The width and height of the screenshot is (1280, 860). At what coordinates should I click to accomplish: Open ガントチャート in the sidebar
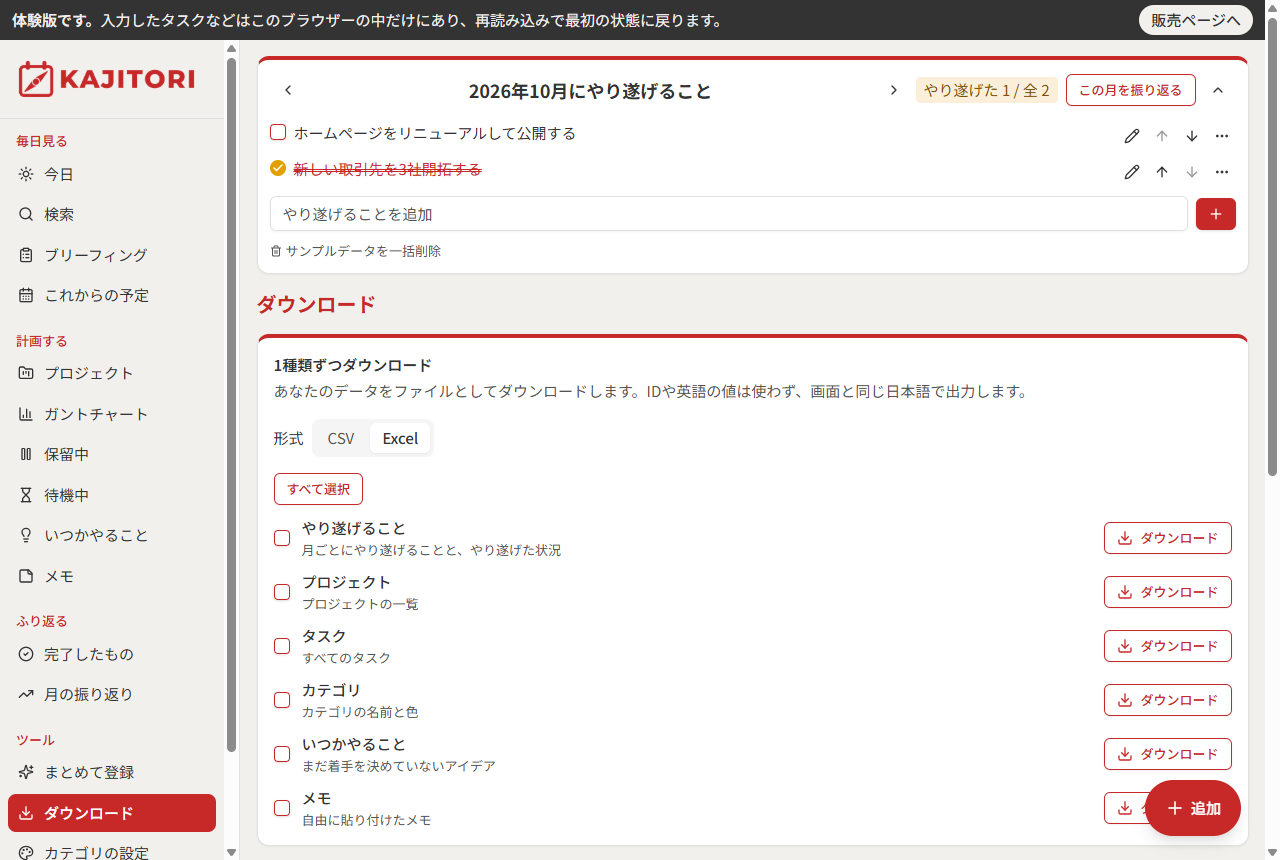coord(112,414)
